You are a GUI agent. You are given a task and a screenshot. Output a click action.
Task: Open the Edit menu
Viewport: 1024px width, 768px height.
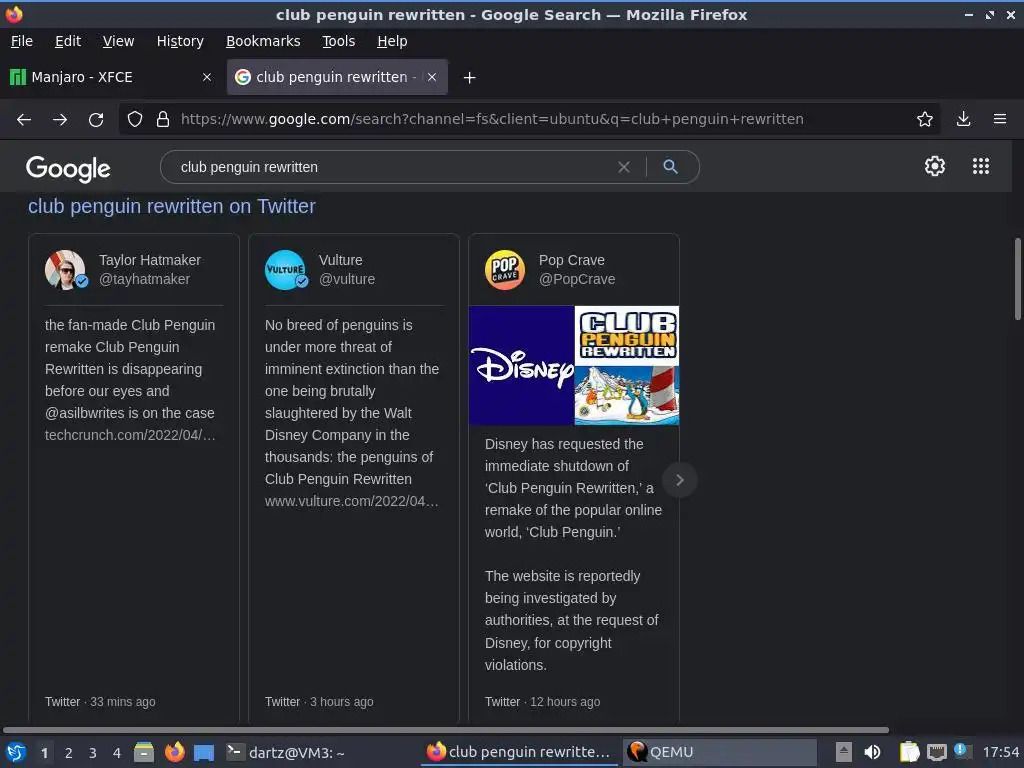pos(68,41)
